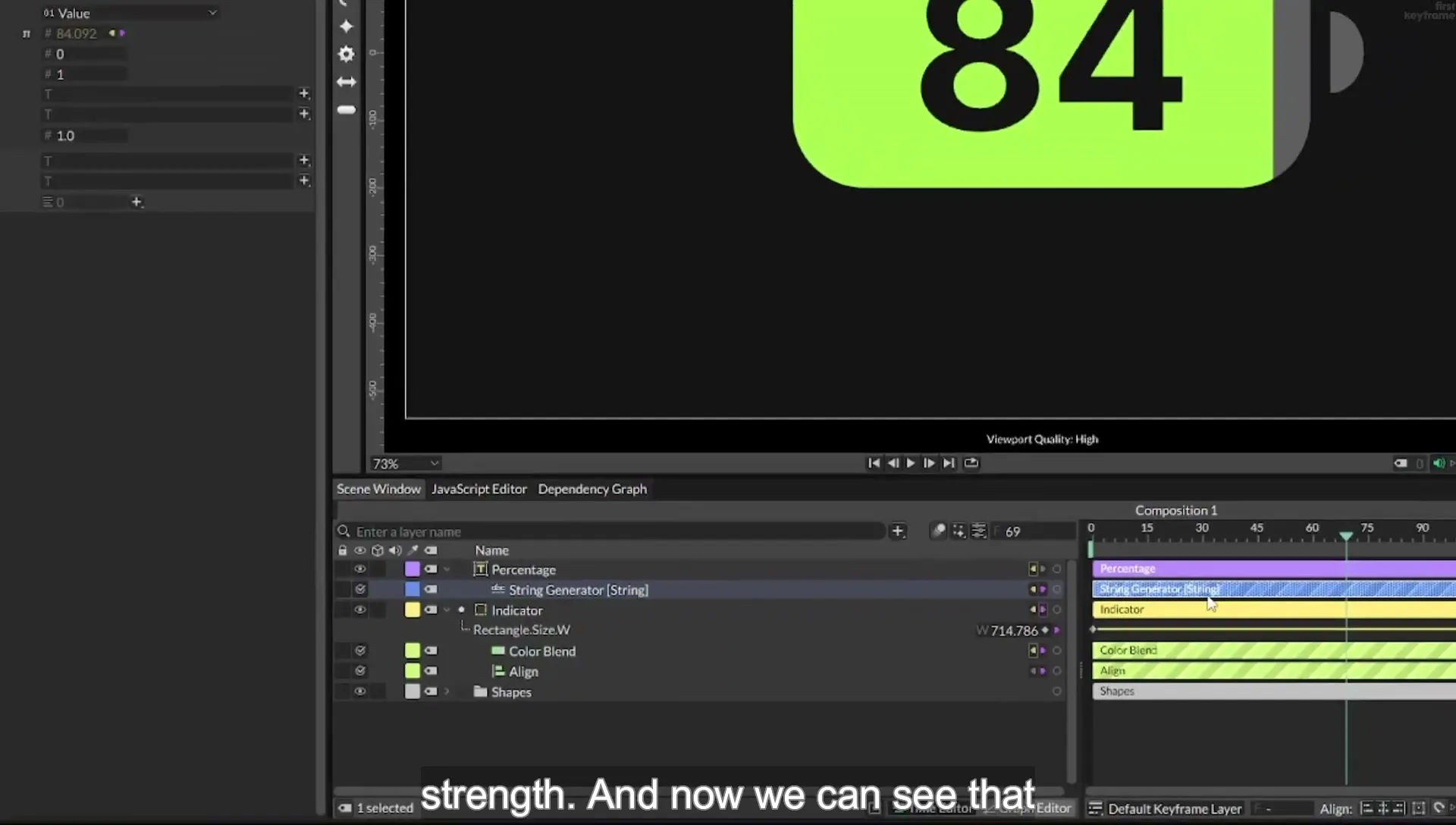Jump to the last frame
Viewport: 1456px width, 825px height.
click(x=949, y=463)
